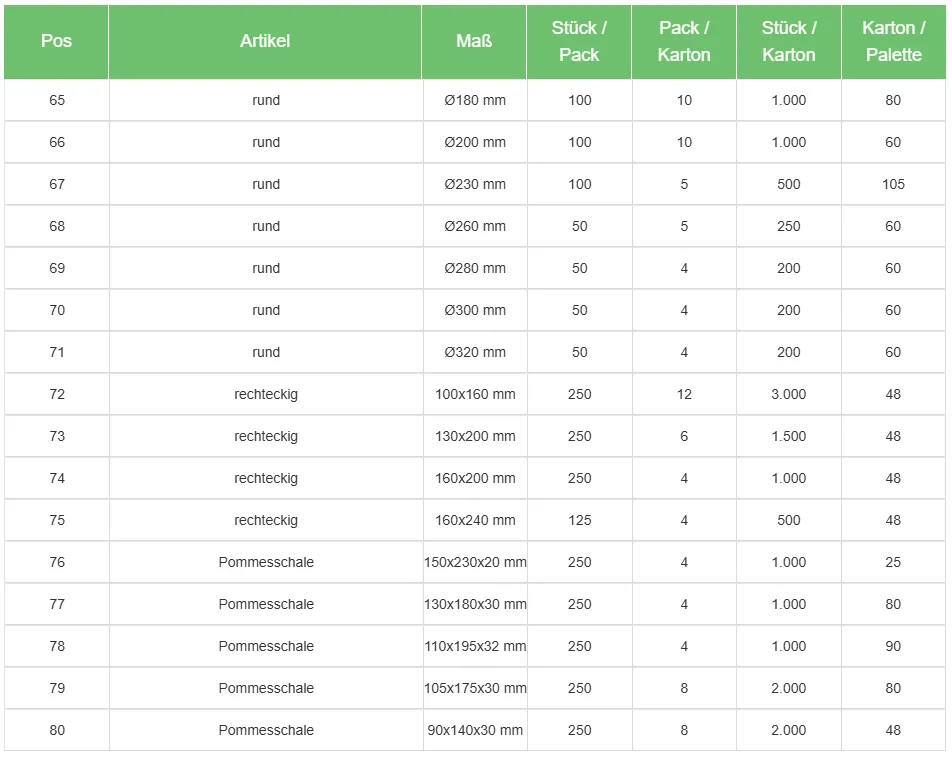
Task: Select the Stück / Karton column header
Action: [x=789, y=41]
